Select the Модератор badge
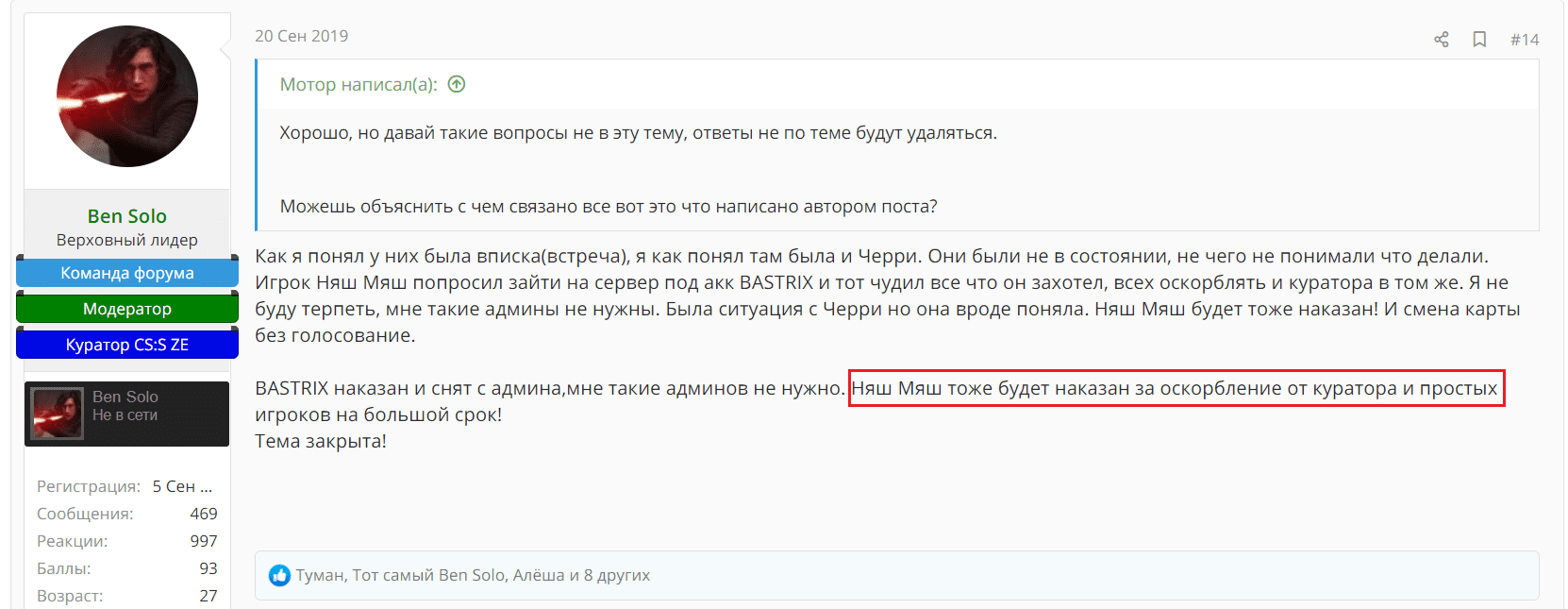 126,309
